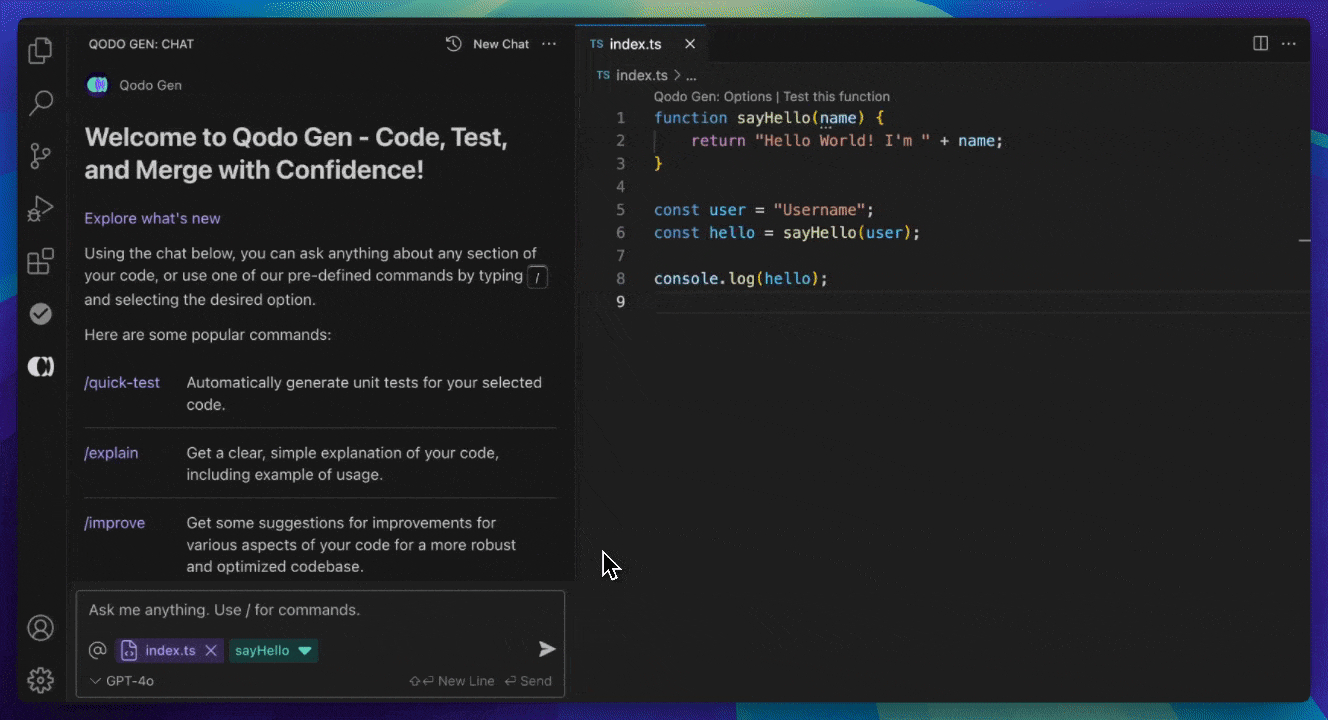Image resolution: width=1328 pixels, height=720 pixels.
Task: Select the /explain command
Action: pos(111,453)
